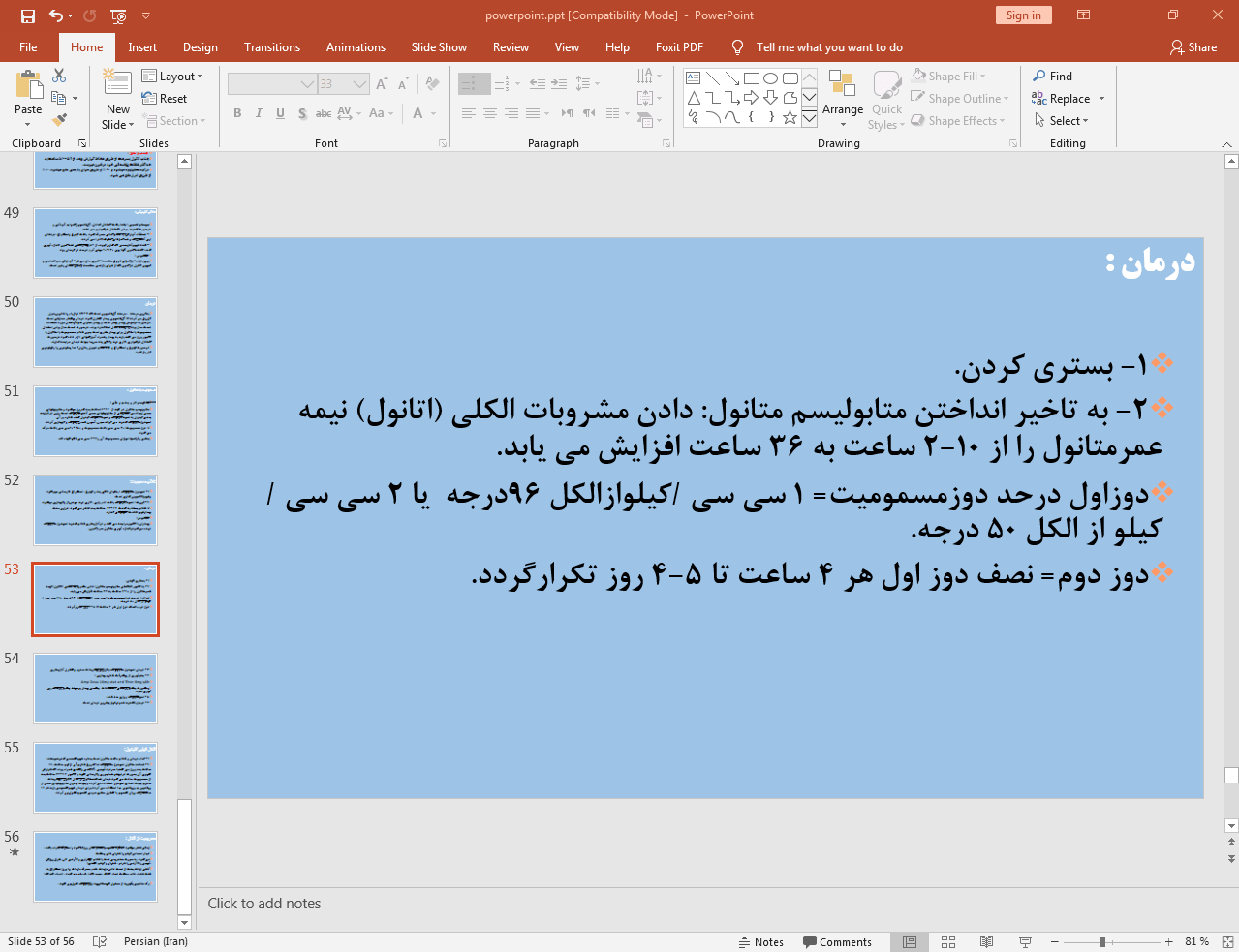1239x952 pixels.
Task: Switch to Reading view
Action: (987, 941)
